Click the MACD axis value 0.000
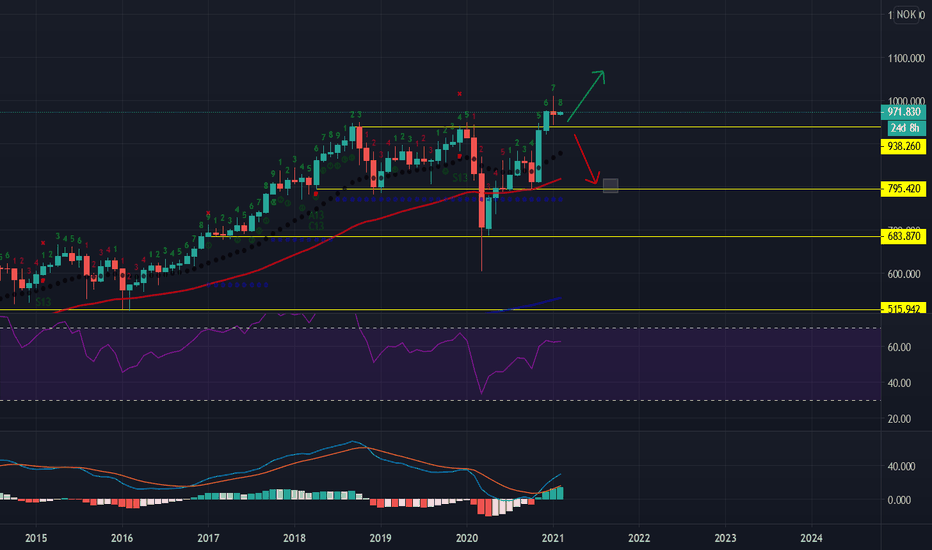 [899, 501]
